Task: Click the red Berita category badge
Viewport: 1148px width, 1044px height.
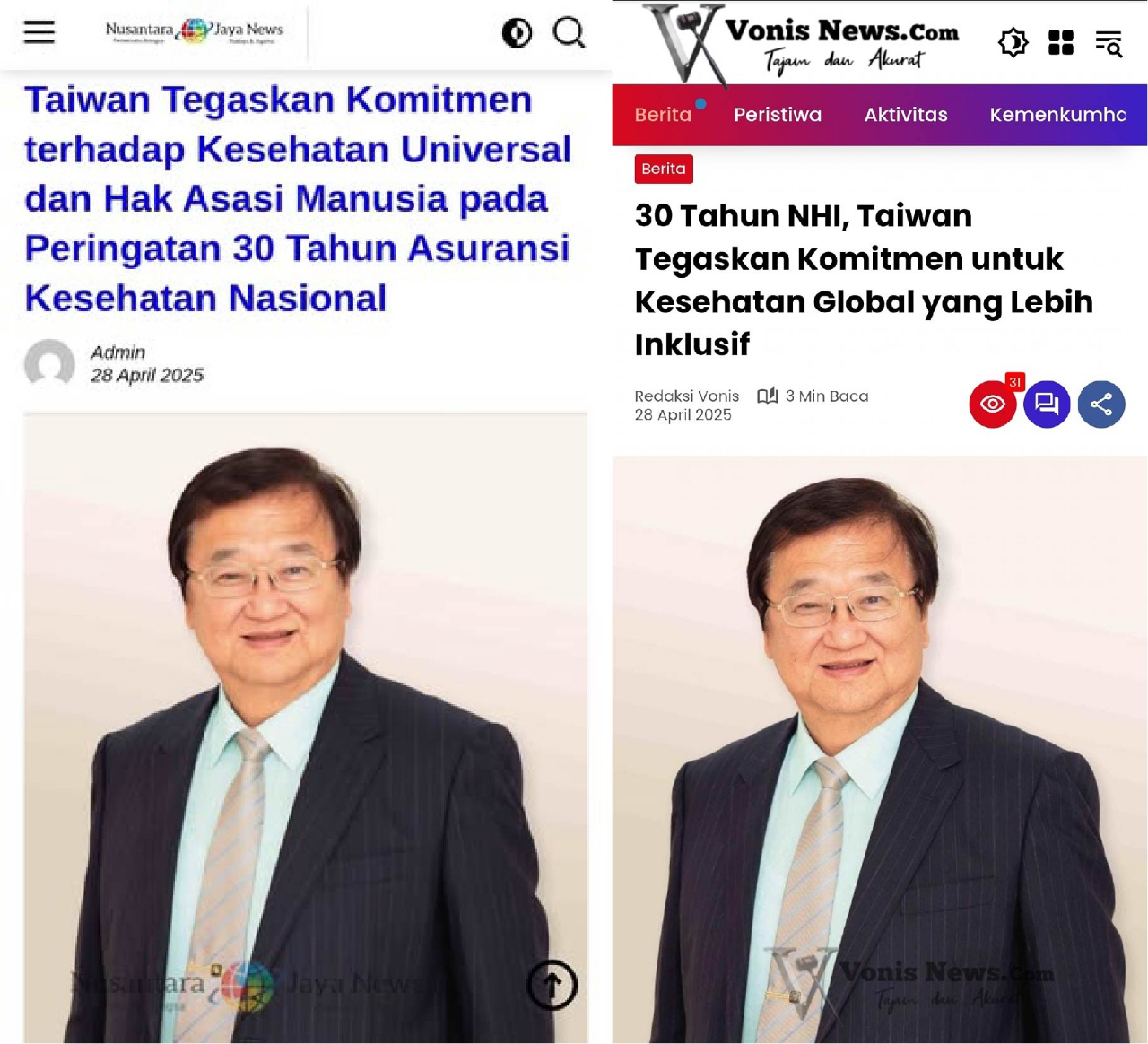Action: [x=664, y=169]
